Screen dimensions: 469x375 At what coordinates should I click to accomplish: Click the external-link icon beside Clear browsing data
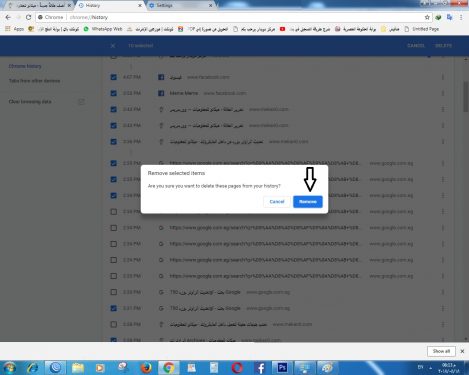(x=82, y=101)
